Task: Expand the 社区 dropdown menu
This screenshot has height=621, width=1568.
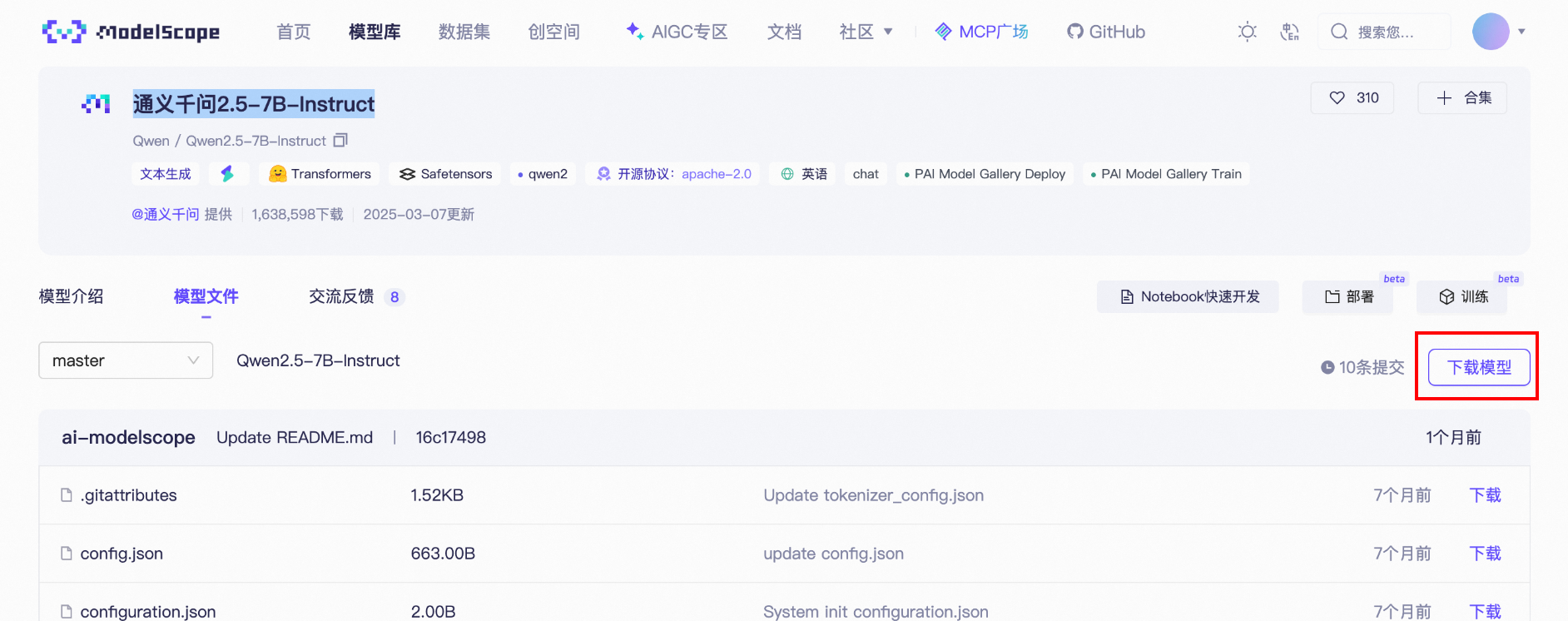Action: point(866,32)
